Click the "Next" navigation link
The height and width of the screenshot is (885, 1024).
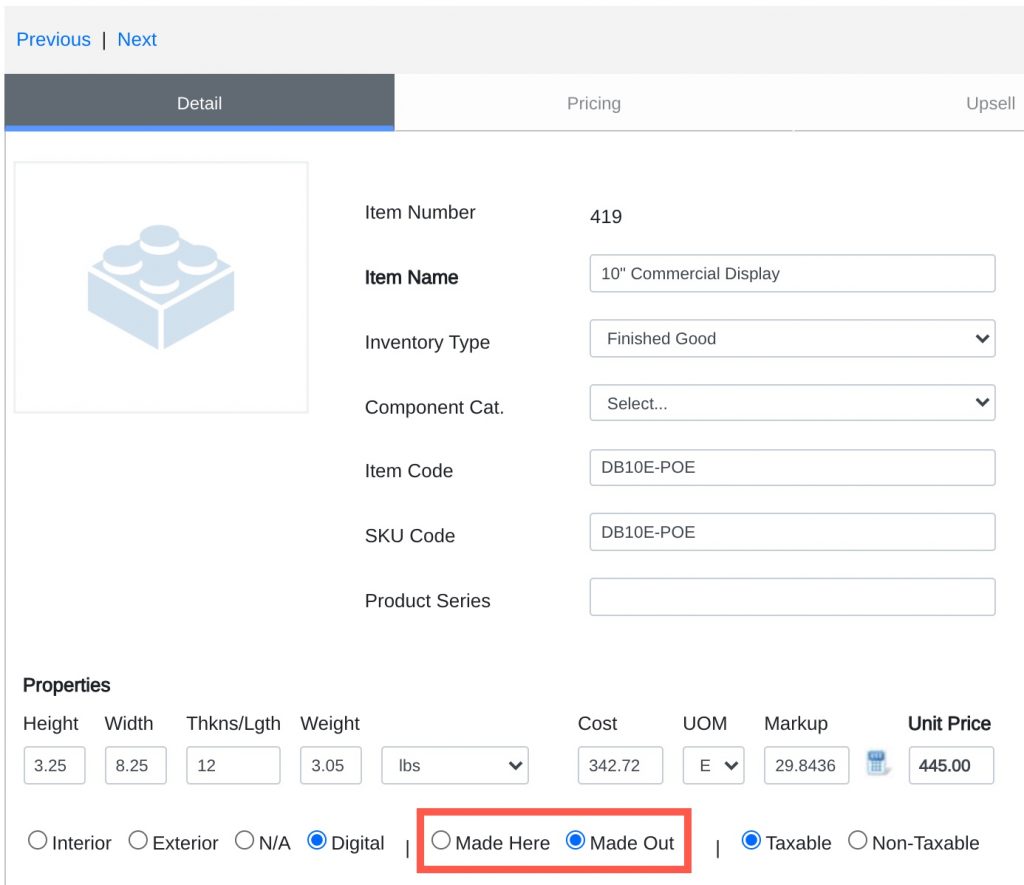137,39
